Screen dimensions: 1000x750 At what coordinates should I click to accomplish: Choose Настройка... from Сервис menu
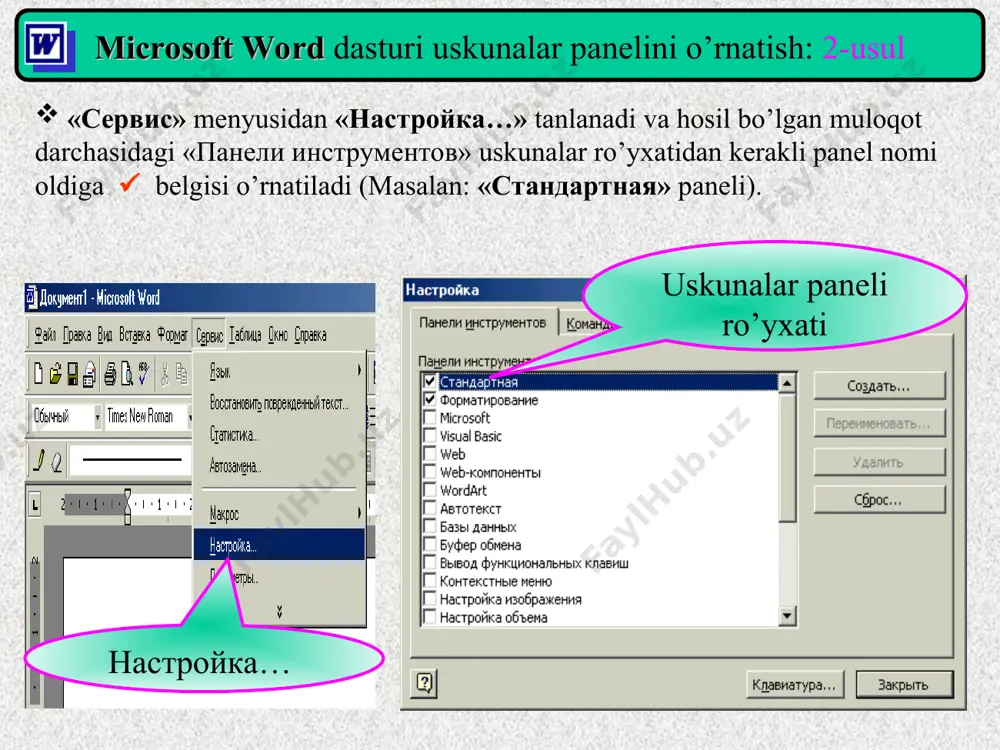(x=279, y=545)
